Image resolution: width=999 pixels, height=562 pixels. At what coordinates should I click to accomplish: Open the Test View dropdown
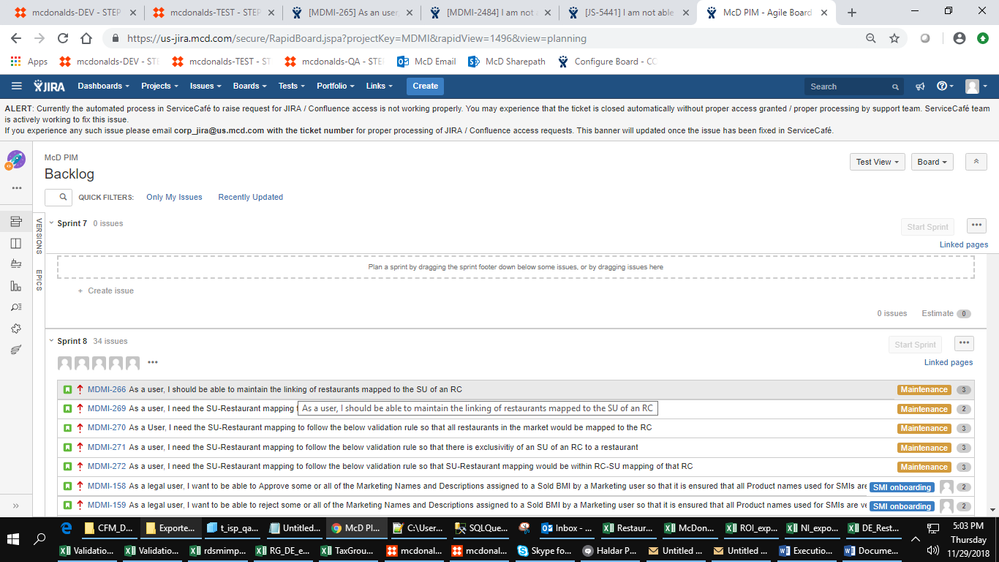coord(877,162)
